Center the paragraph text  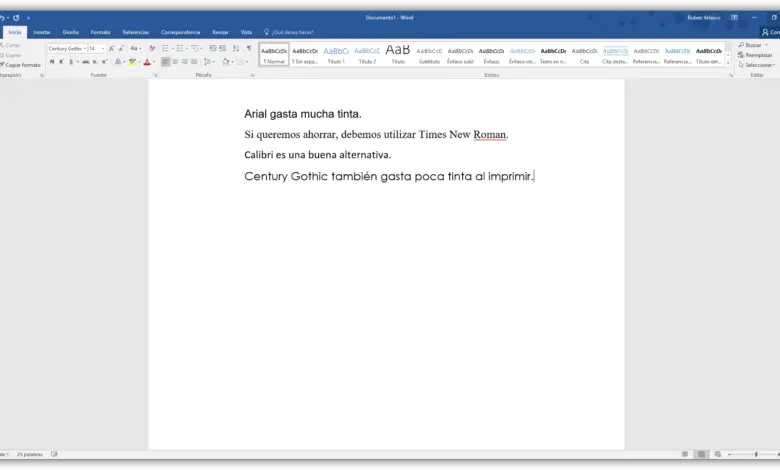click(x=175, y=62)
